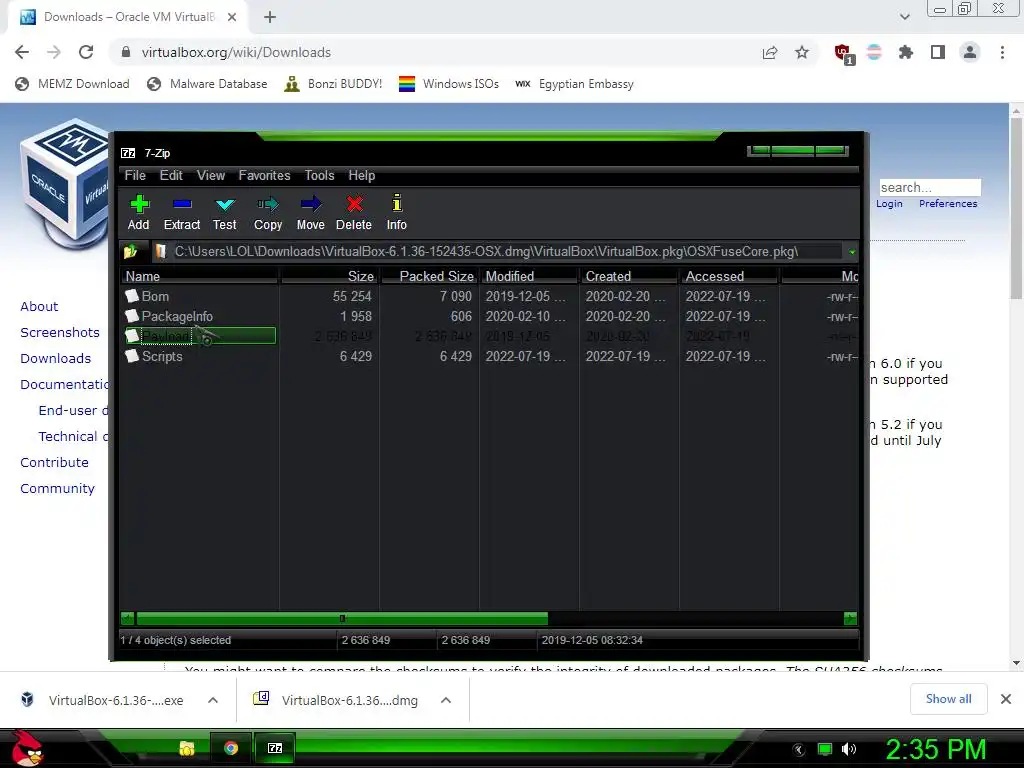Viewport: 1024px width, 768px height.
Task: Open the MEMZ Download bookmark
Action: pos(72,84)
